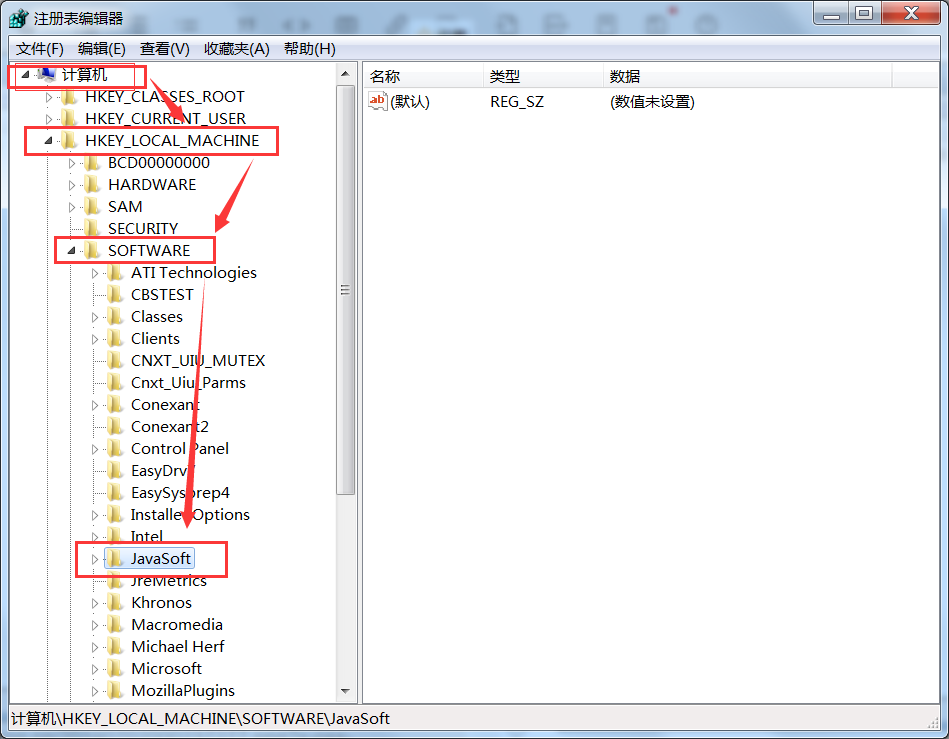Click the HKEY_CURRENT_USER folder icon
The width and height of the screenshot is (949, 739).
coord(70,119)
